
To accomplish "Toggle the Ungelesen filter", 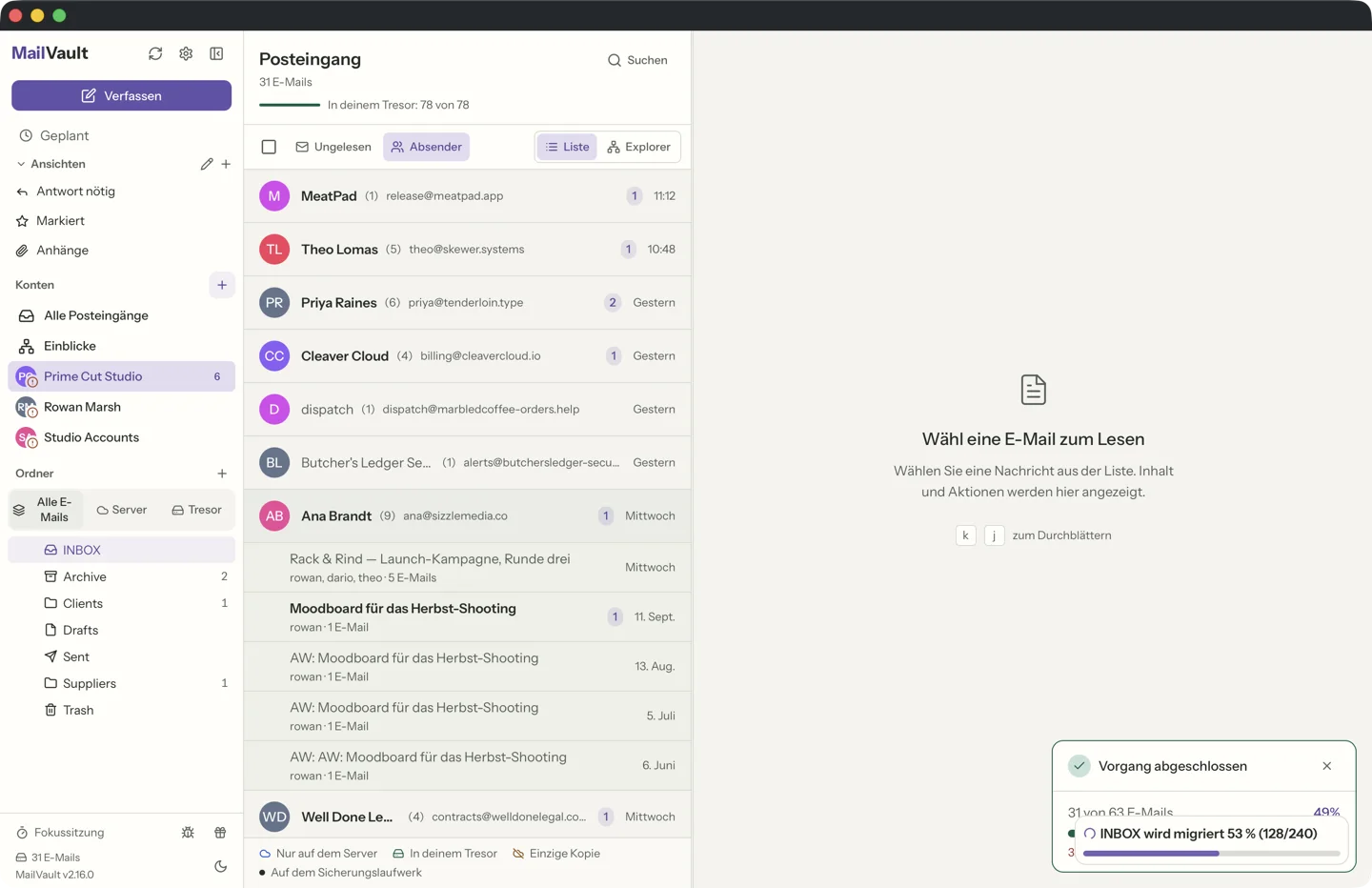I will click(333, 147).
